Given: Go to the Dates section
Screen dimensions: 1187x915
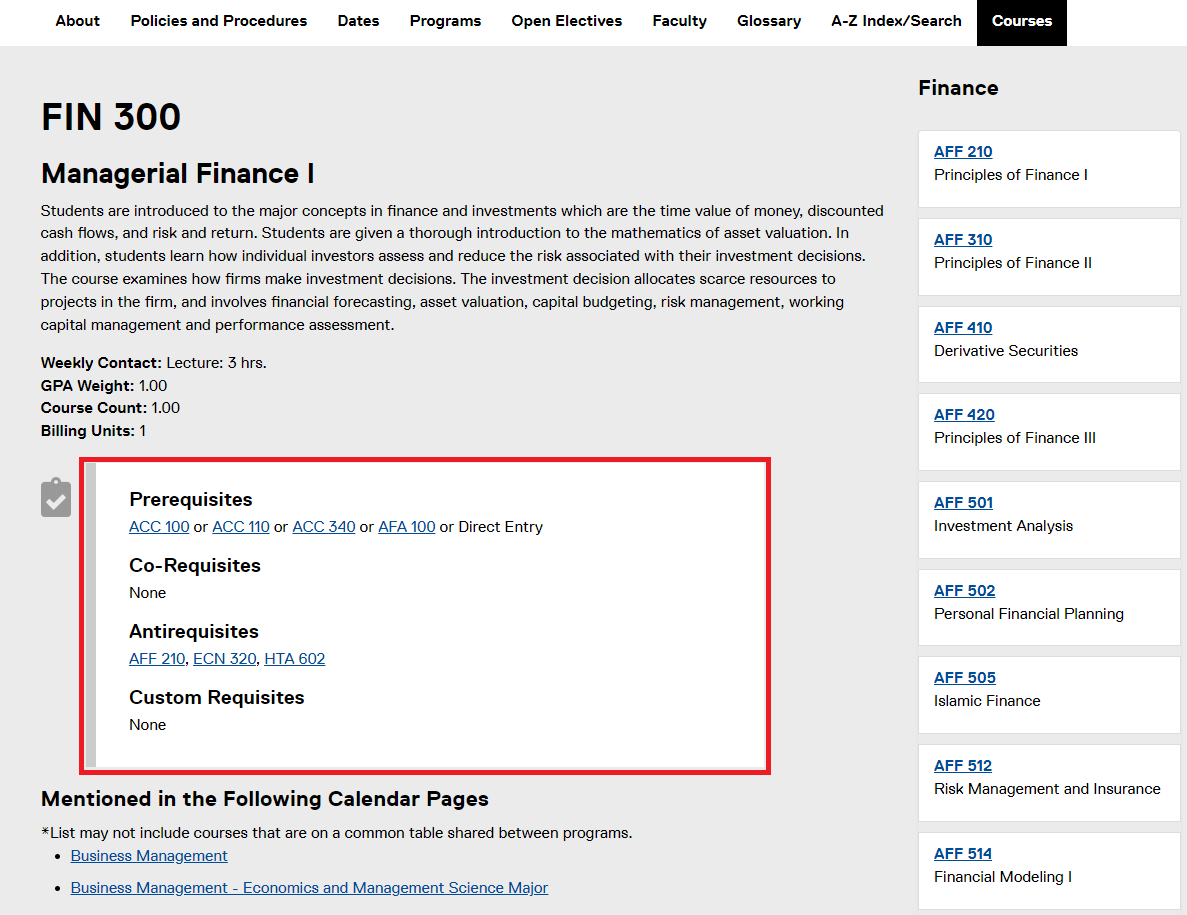Looking at the screenshot, I should click(x=358, y=21).
